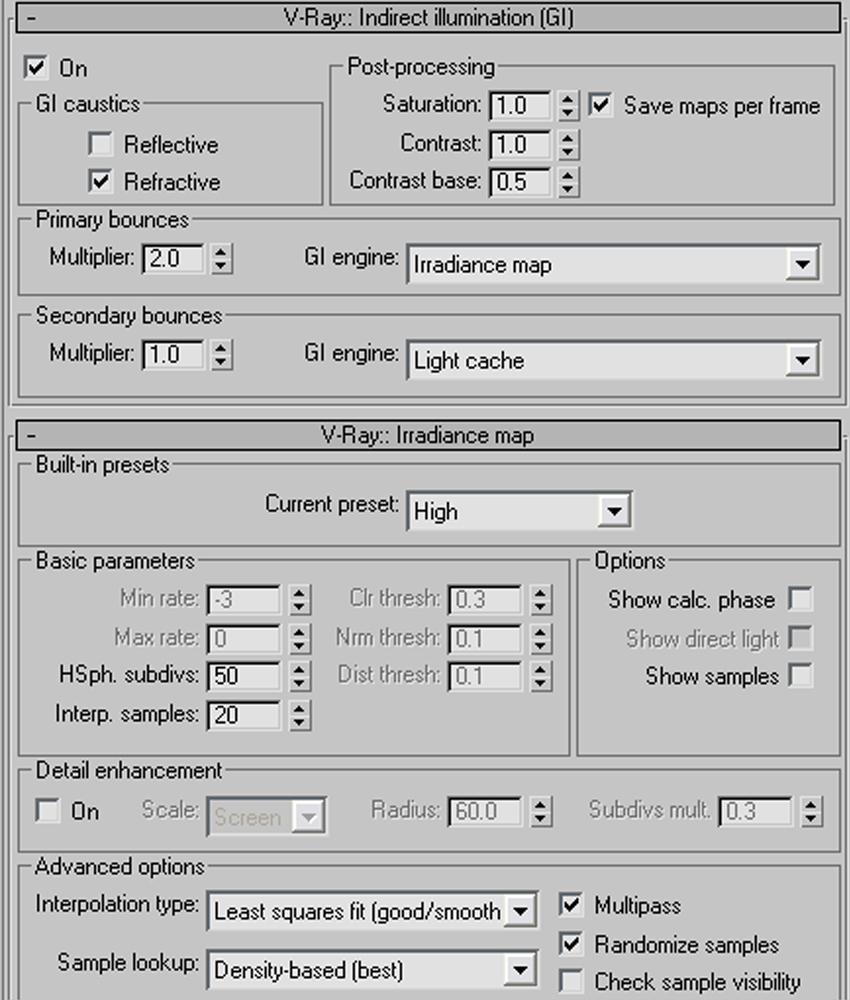Click the Interp. samples input field

[243, 714]
